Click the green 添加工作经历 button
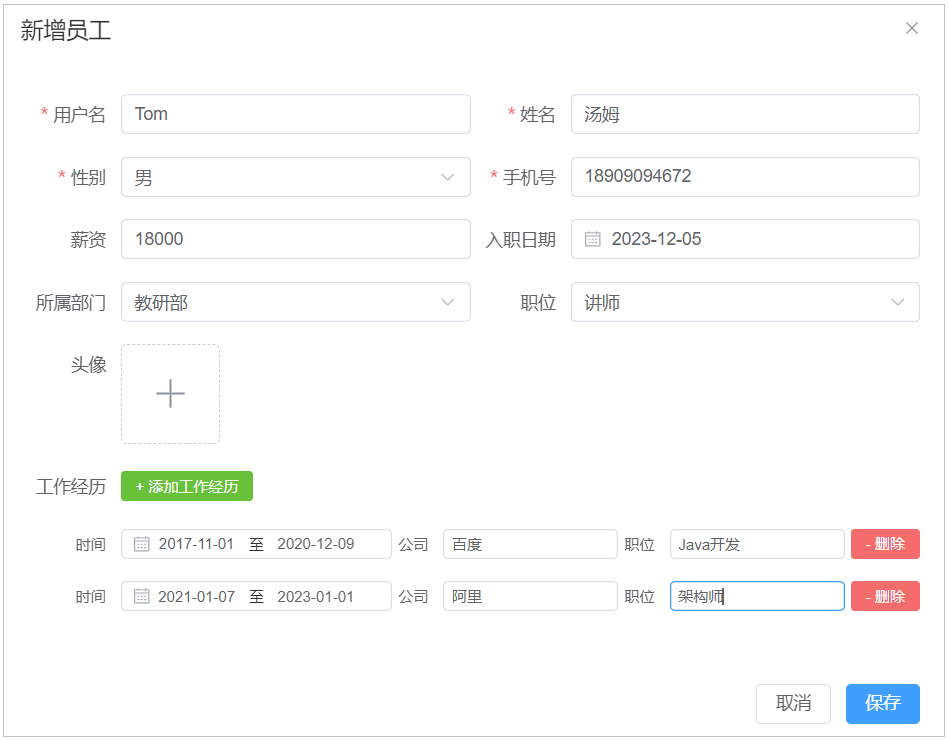 (x=187, y=486)
